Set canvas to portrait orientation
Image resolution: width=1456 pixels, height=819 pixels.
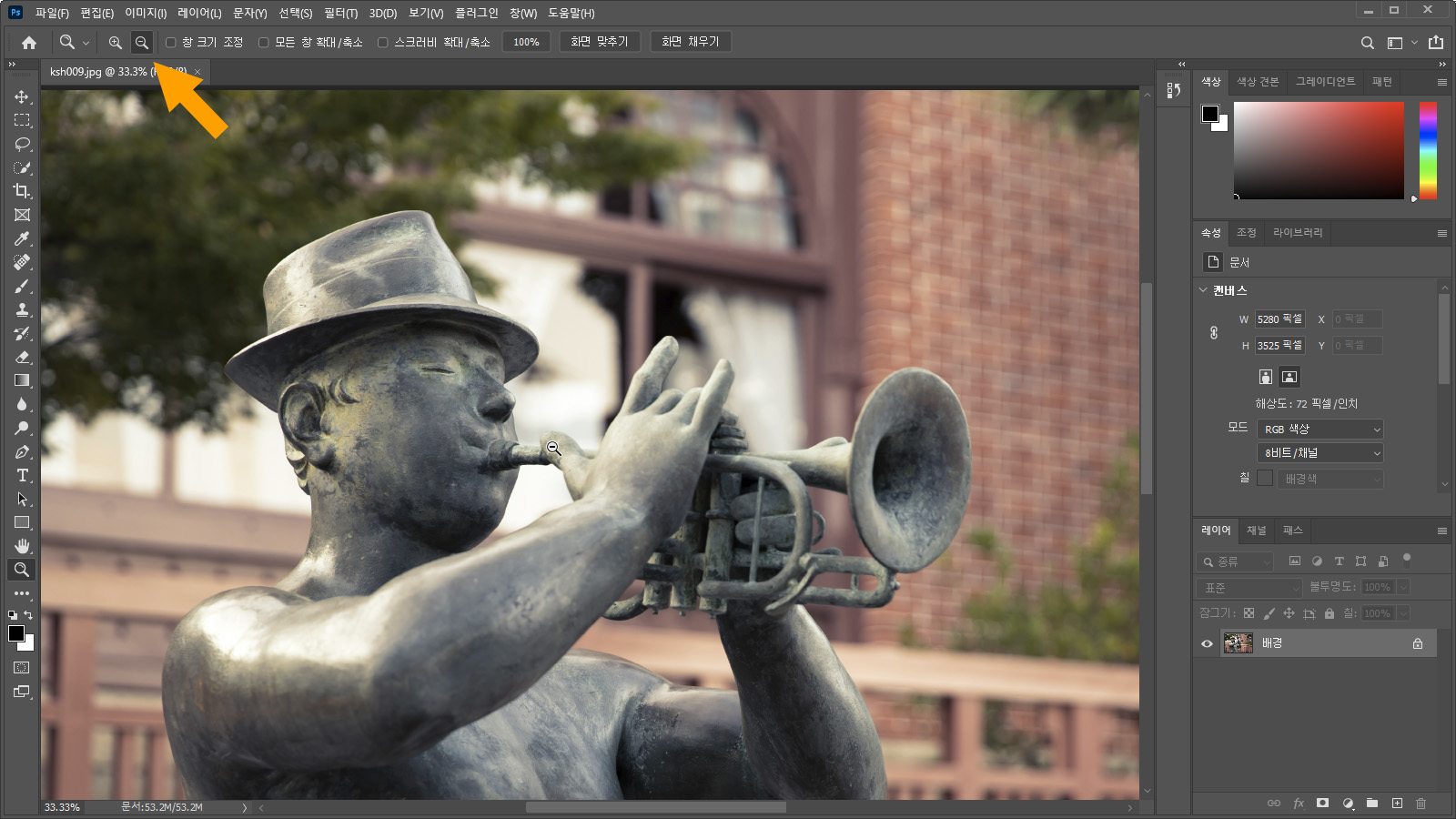1265,377
